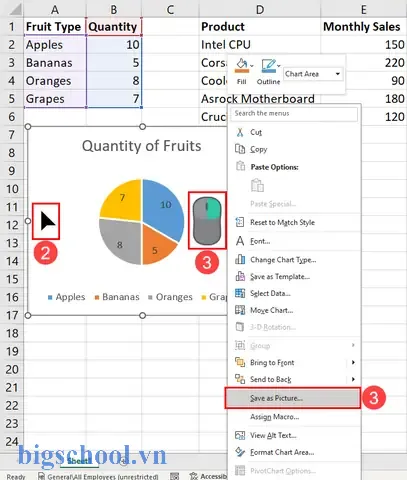
Task: Choose Change Chart Type... entry
Action: pyautogui.click(x=283, y=260)
